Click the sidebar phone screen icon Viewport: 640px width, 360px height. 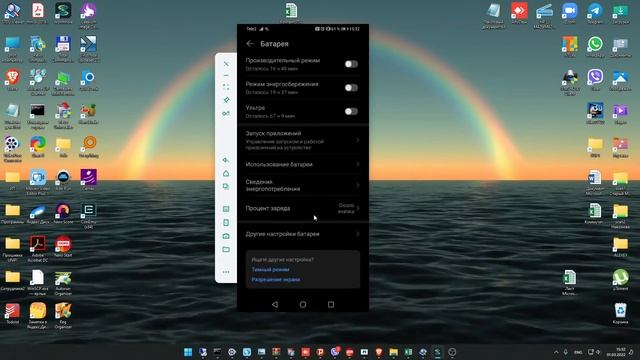click(x=226, y=222)
